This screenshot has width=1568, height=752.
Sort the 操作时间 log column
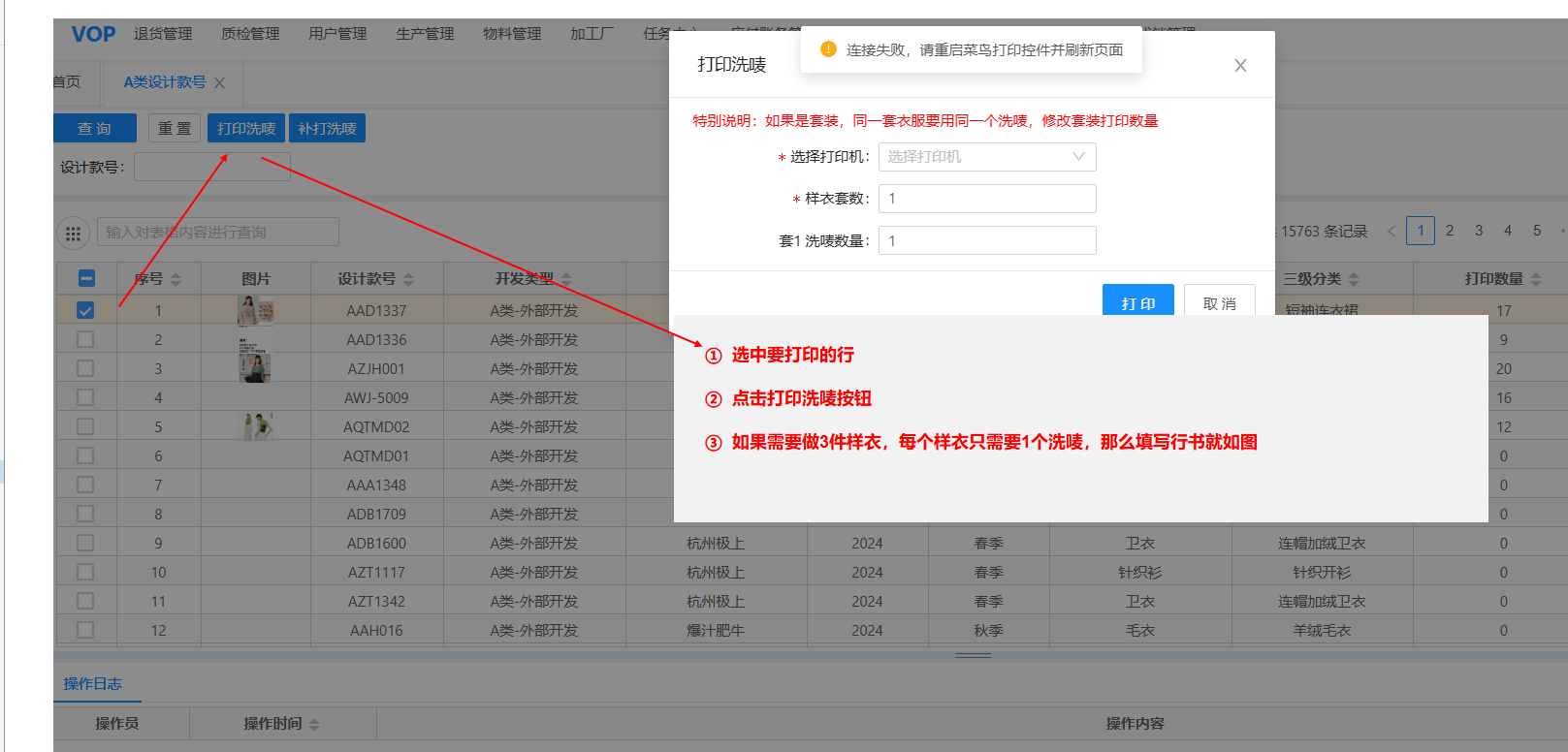(314, 724)
